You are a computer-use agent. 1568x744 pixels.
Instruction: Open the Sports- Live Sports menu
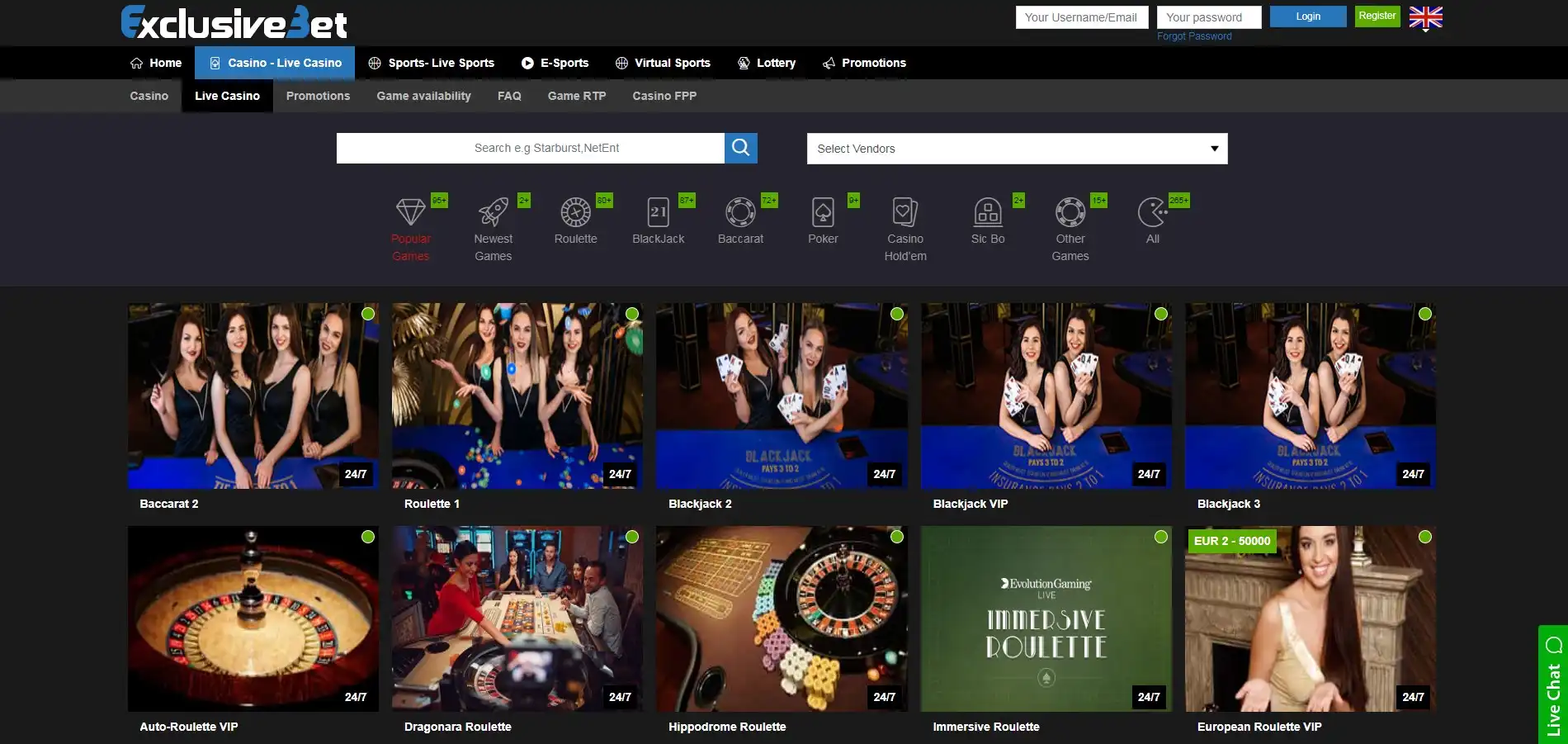[431, 63]
